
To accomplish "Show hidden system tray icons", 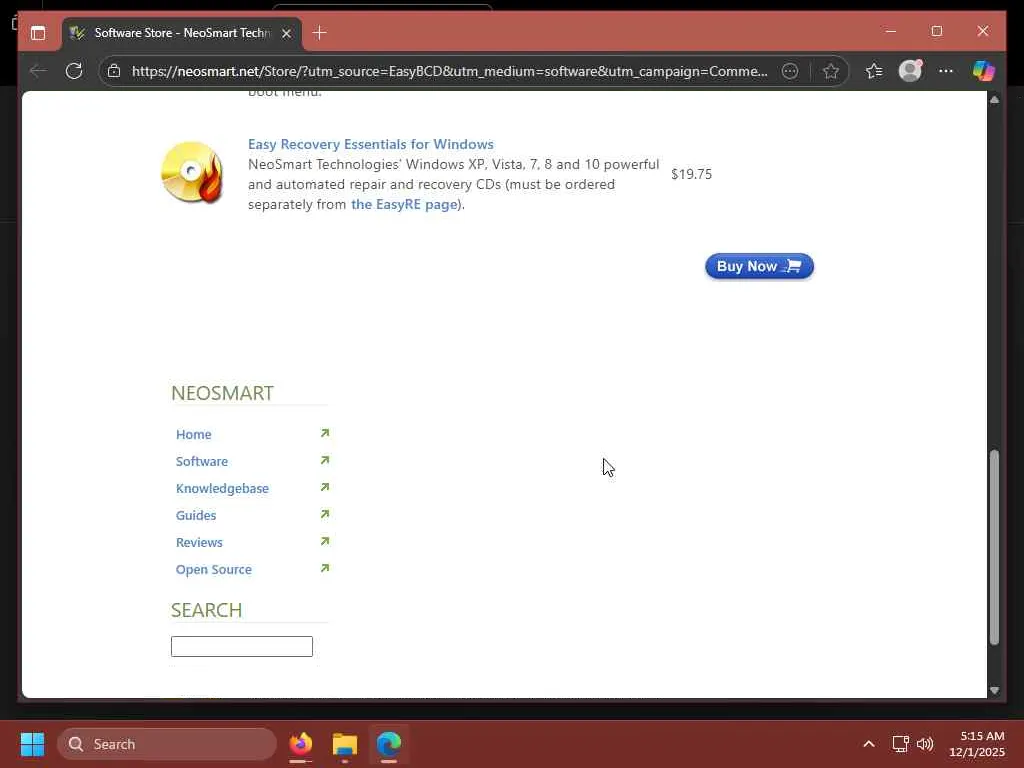I will click(869, 744).
